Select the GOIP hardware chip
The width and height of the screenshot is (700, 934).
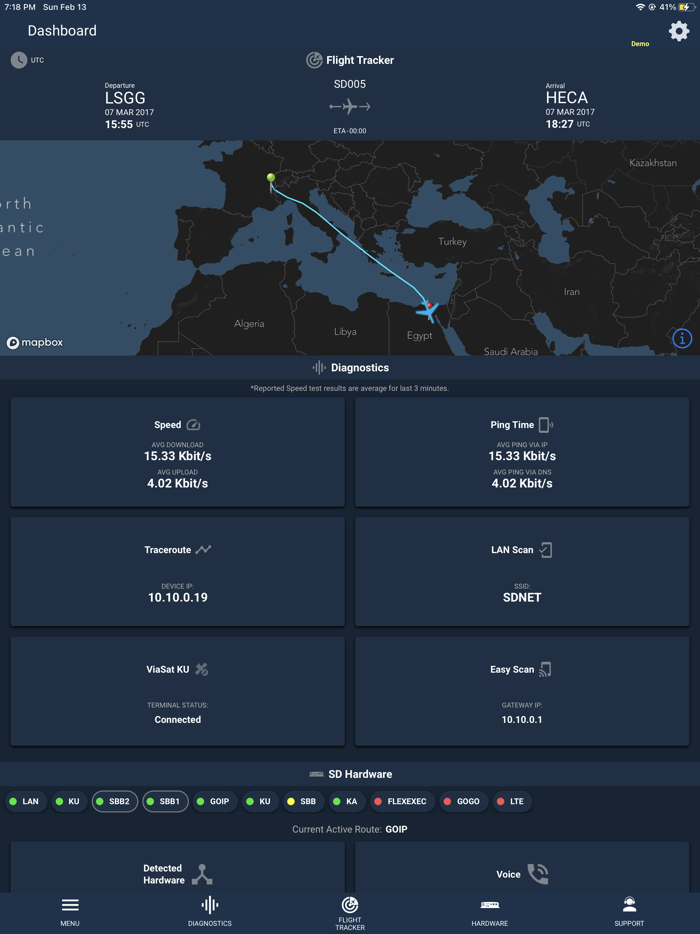pyautogui.click(x=215, y=801)
